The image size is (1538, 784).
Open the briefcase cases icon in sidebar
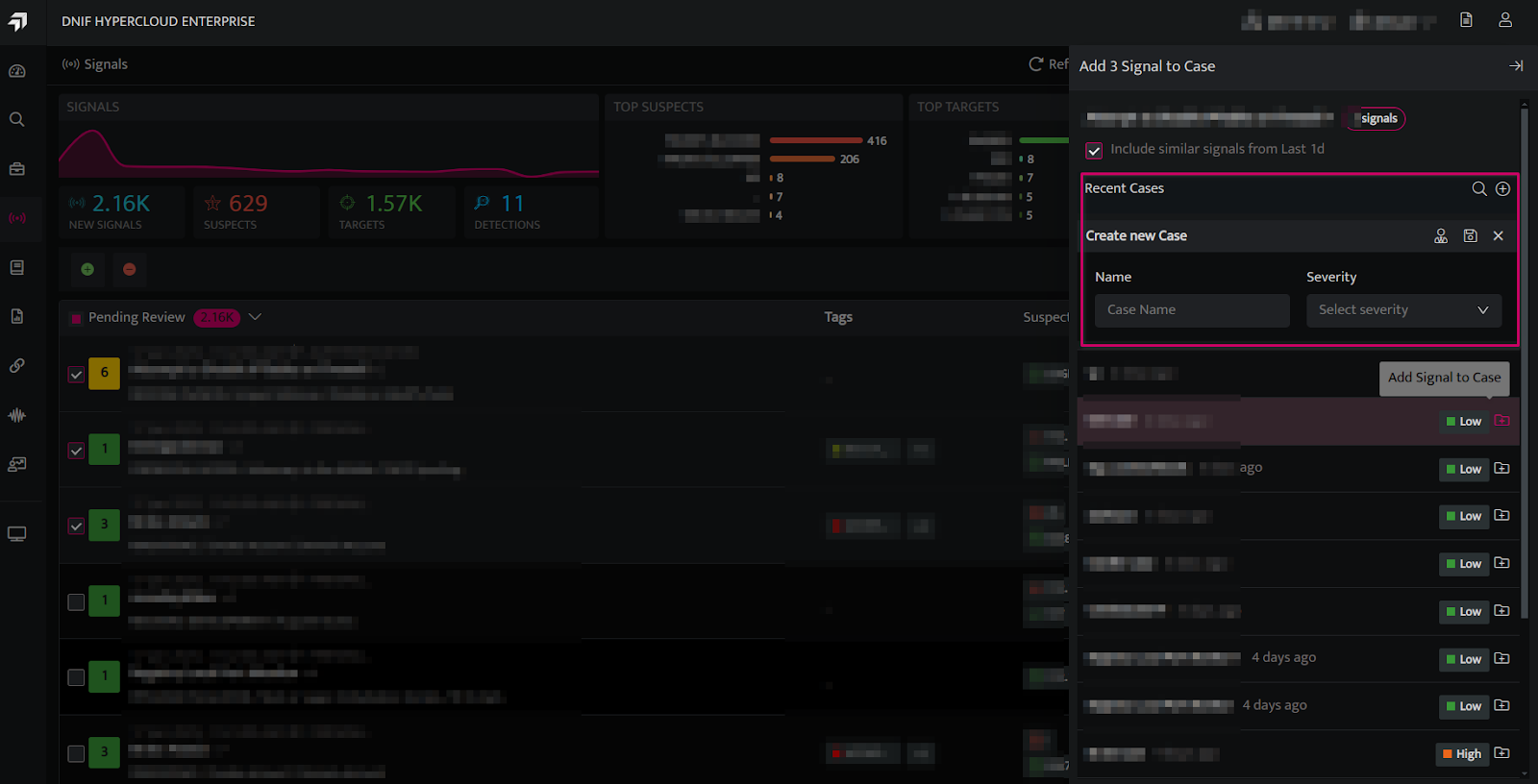(17, 169)
